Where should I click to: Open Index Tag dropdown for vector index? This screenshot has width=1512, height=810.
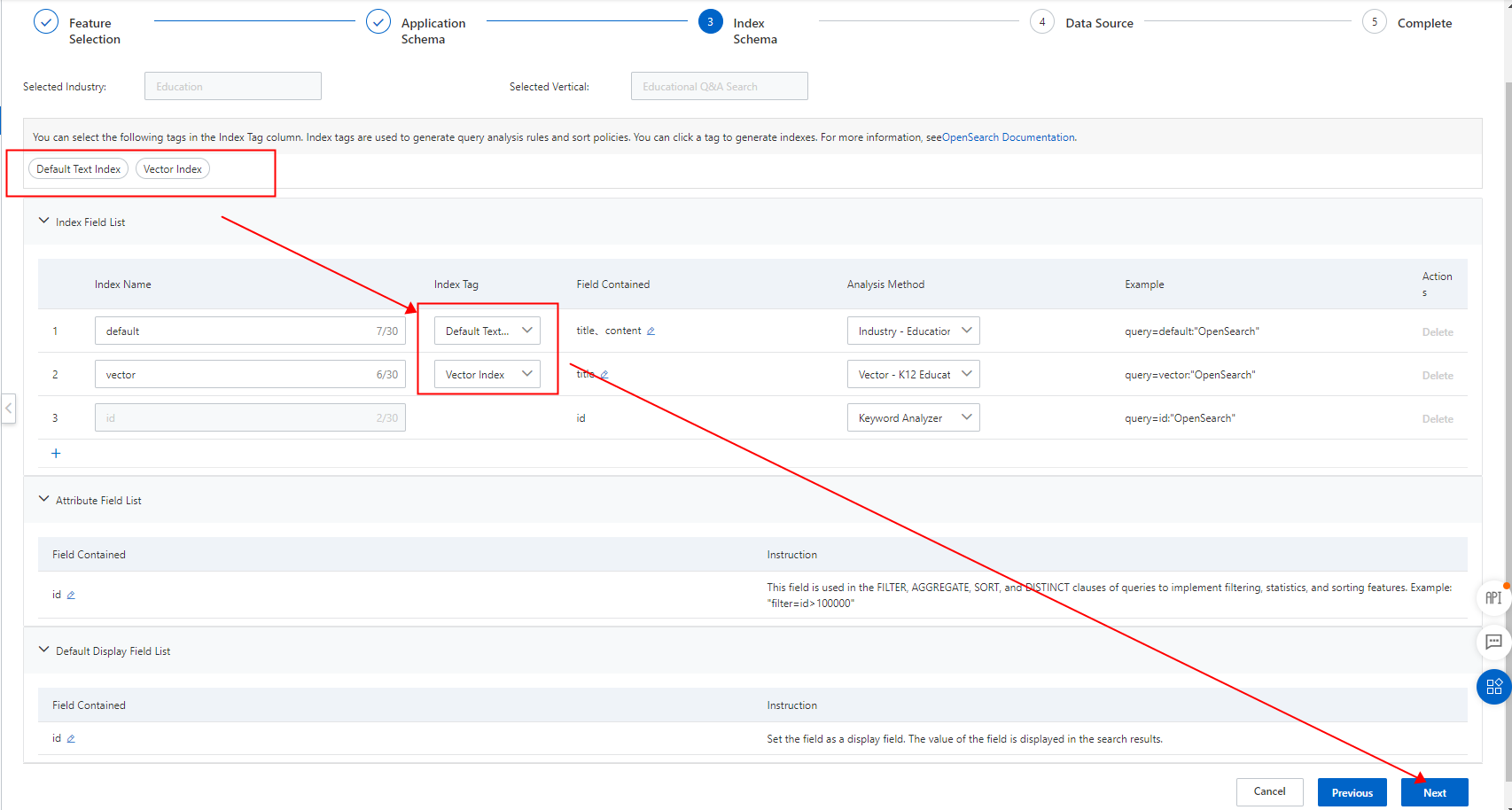[487, 374]
